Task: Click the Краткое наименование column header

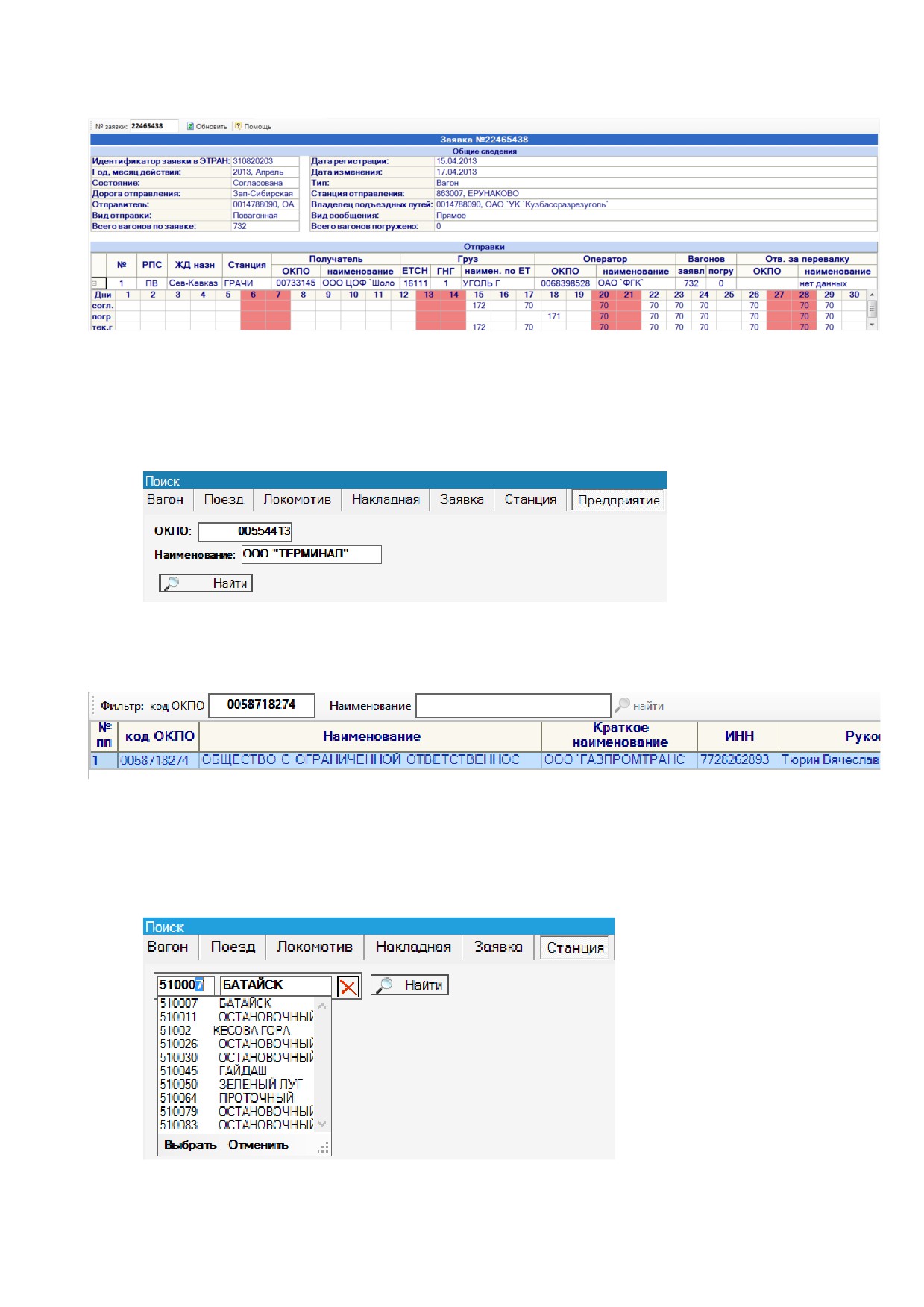Action: coord(620,736)
